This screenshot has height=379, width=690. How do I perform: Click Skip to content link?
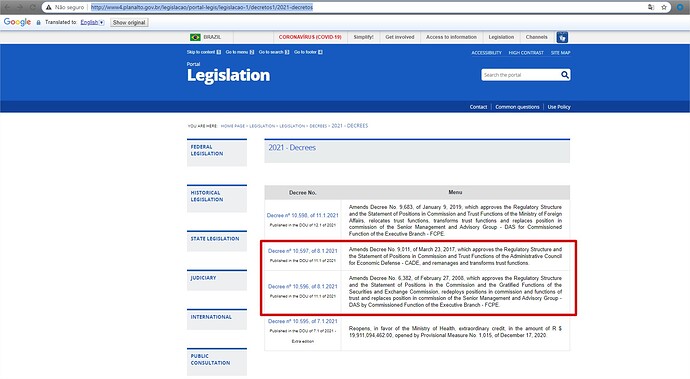point(204,52)
